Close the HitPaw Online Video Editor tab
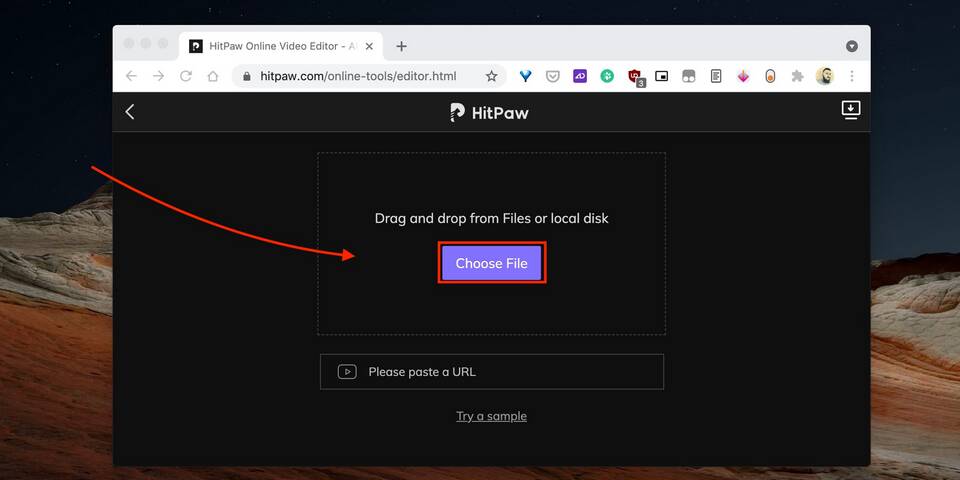The width and height of the screenshot is (960, 480). click(x=369, y=46)
